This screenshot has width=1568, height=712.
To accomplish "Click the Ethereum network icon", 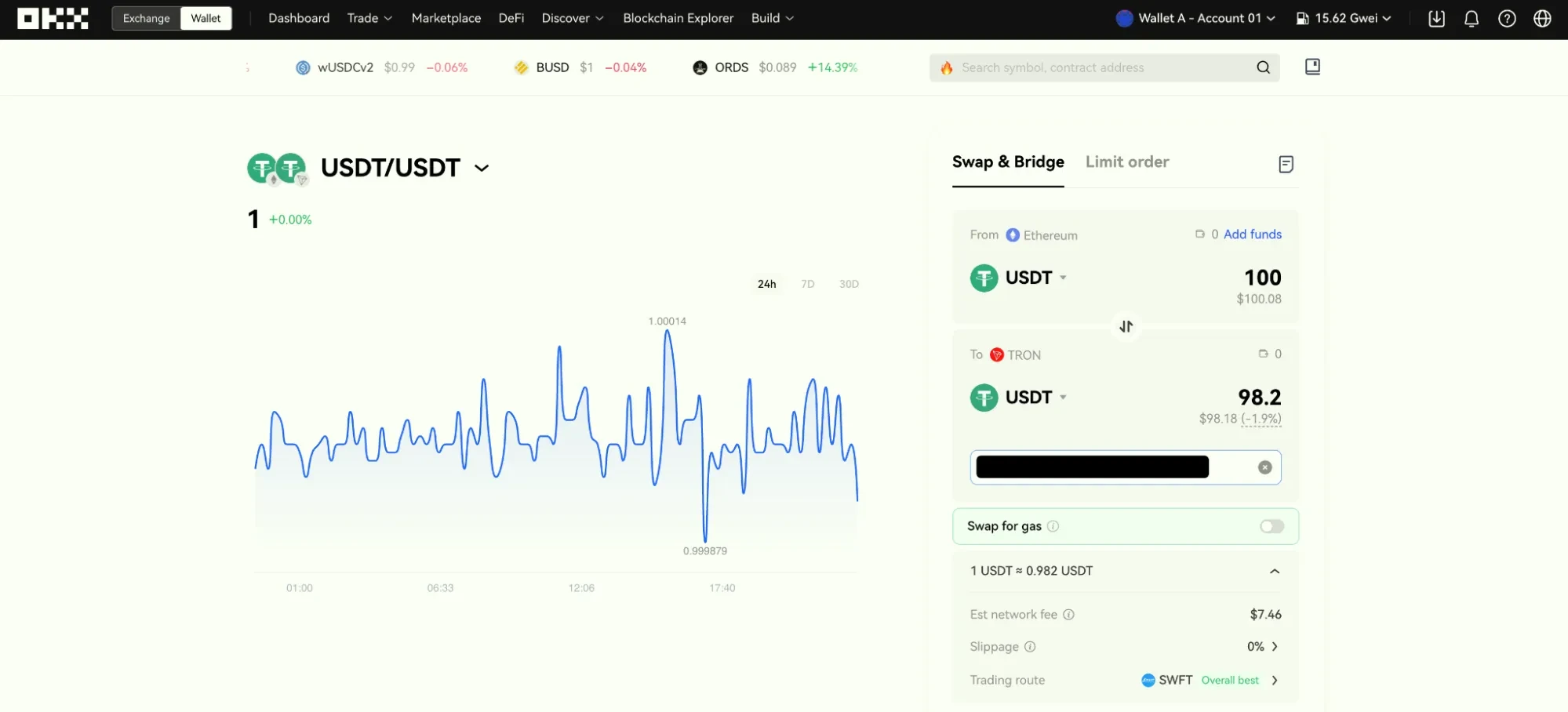I will click(1013, 235).
